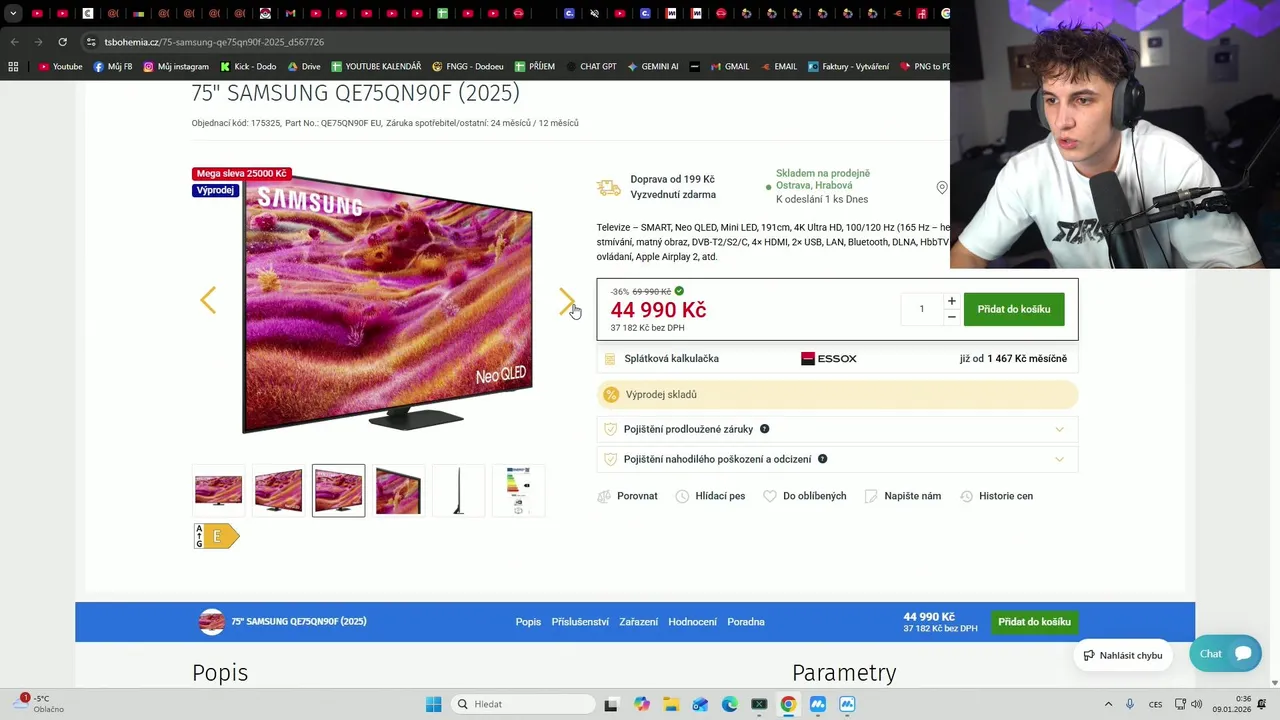1280x720 pixels.
Task: Open the Drive bookmark
Action: click(304, 67)
